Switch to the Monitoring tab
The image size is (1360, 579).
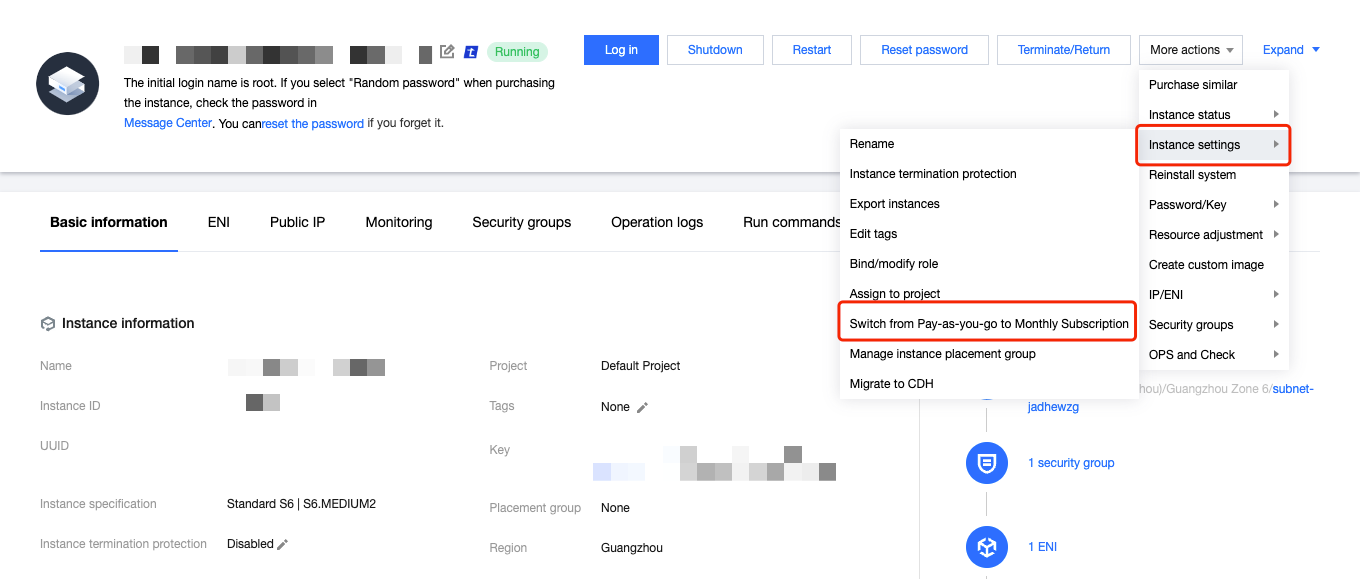[x=399, y=222]
